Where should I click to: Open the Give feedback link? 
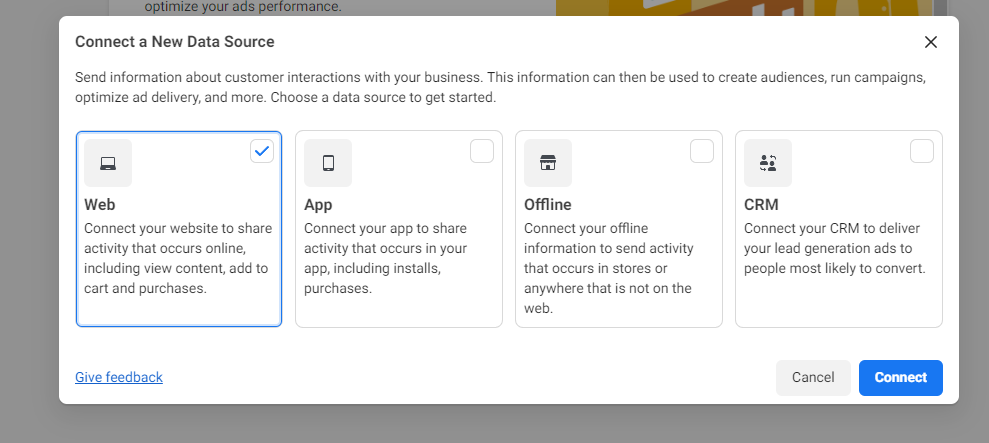(x=119, y=377)
